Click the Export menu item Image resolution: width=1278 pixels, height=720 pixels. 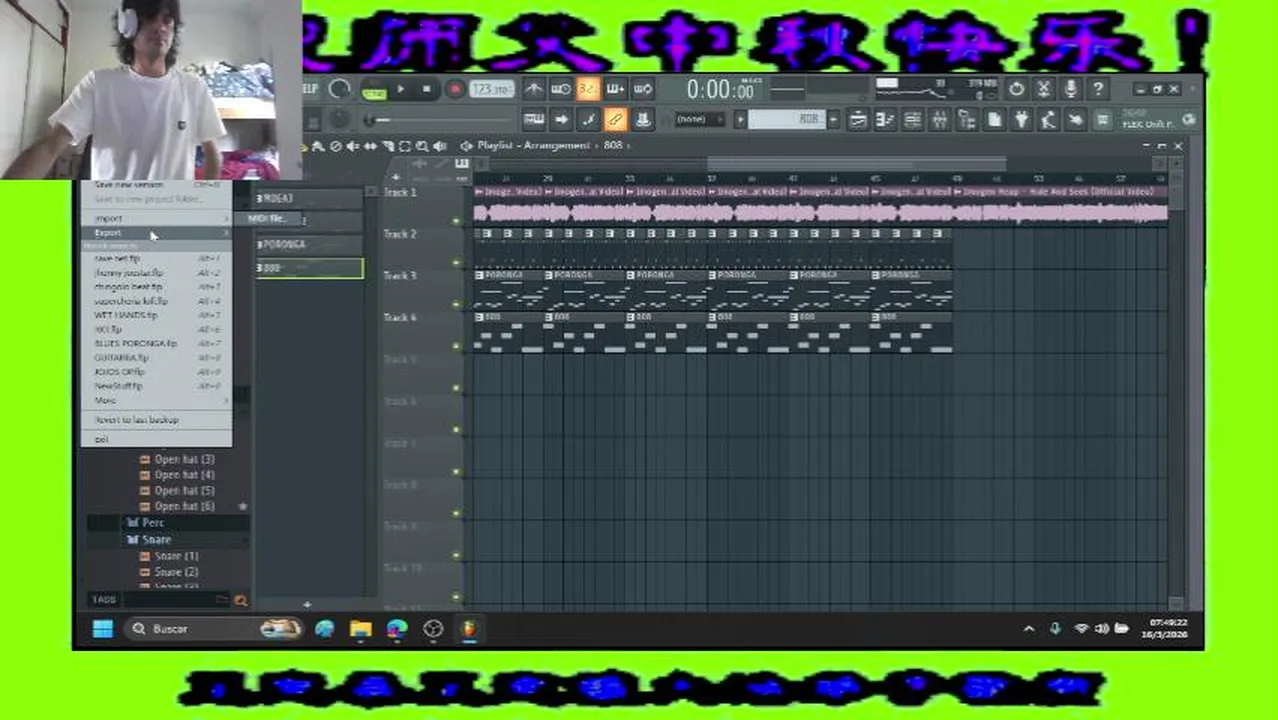(x=156, y=232)
